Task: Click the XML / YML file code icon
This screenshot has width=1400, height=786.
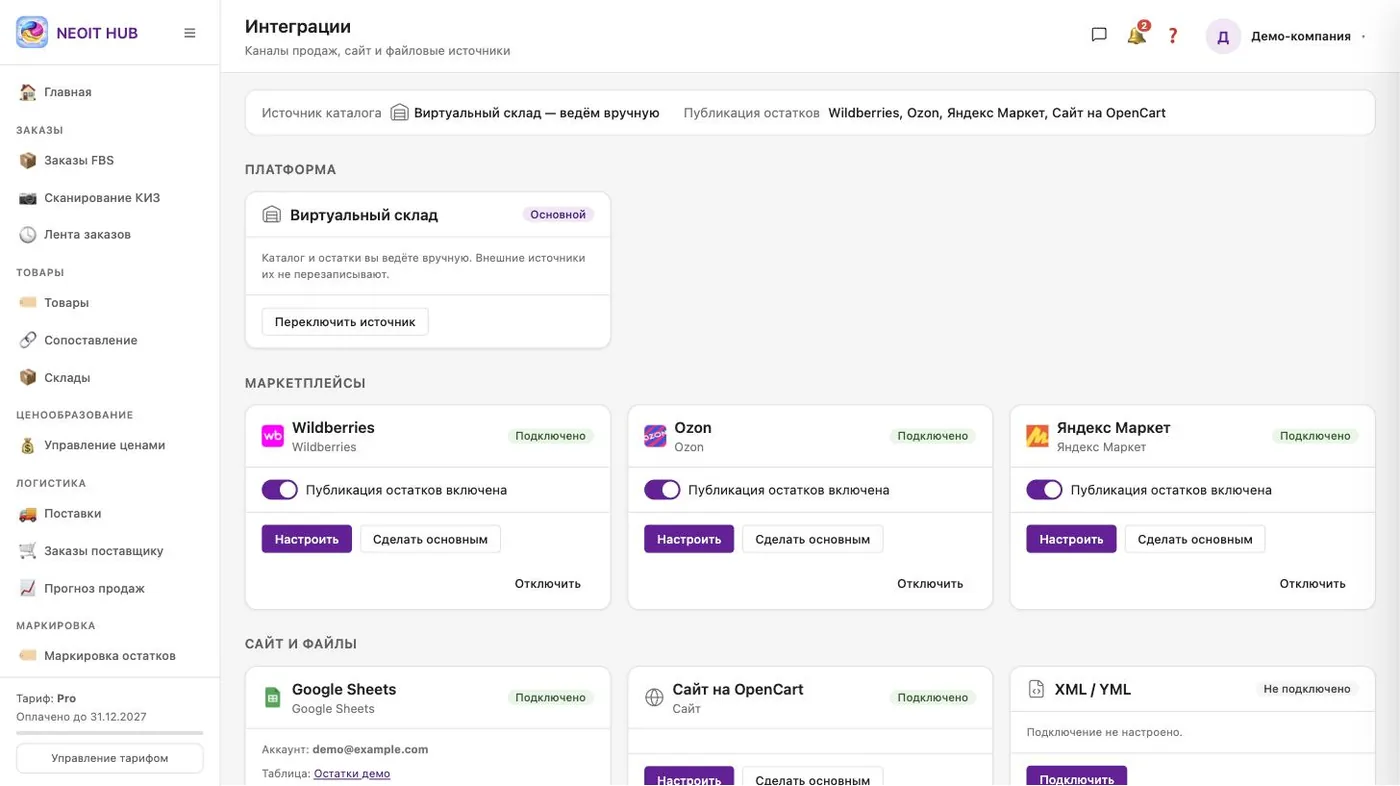Action: pos(1036,690)
